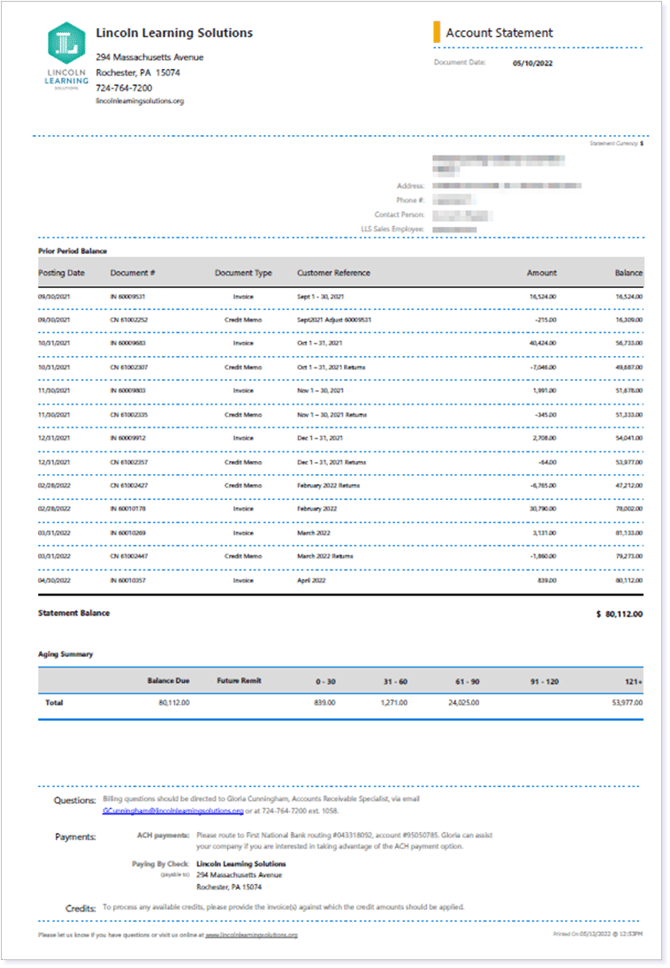Click the 'Future Remit' aging column header
The width and height of the screenshot is (670, 968).
coord(239,681)
